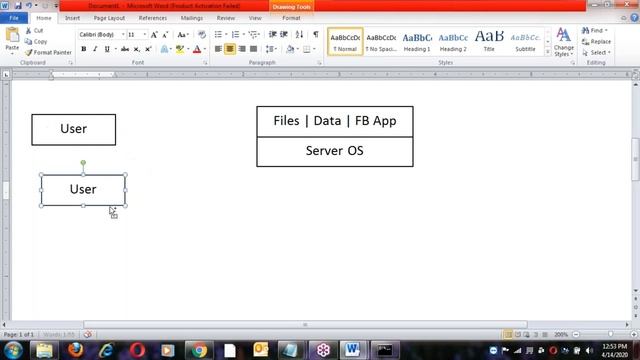The height and width of the screenshot is (360, 640).
Task: Toggle Underline formatting
Action: point(107,49)
